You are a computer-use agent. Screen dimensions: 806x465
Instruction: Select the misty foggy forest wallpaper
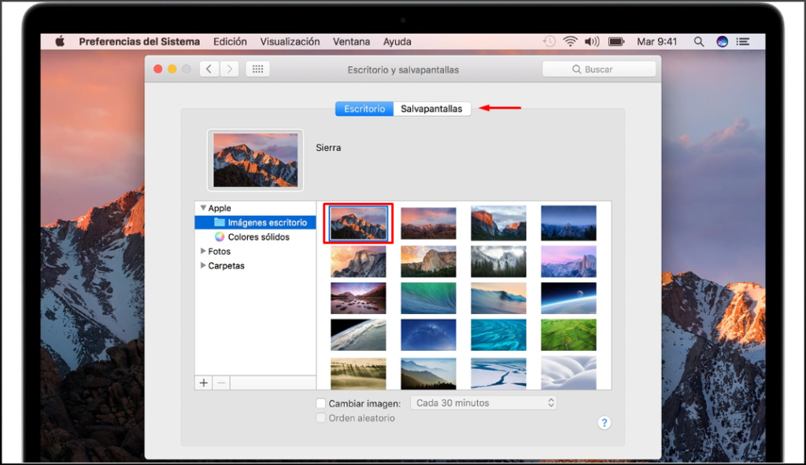499,261
